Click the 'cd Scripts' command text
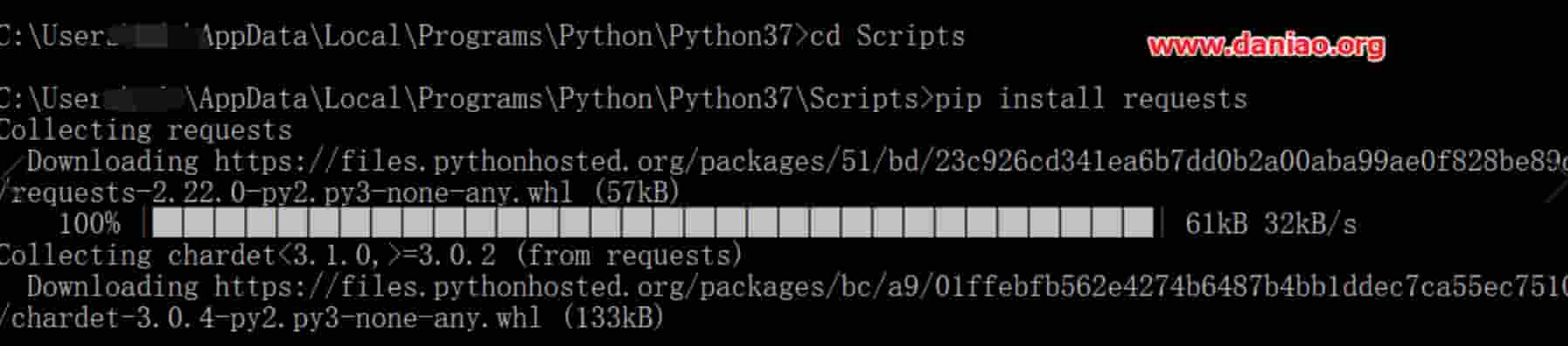The width and height of the screenshot is (1568, 346). pyautogui.click(x=887, y=36)
